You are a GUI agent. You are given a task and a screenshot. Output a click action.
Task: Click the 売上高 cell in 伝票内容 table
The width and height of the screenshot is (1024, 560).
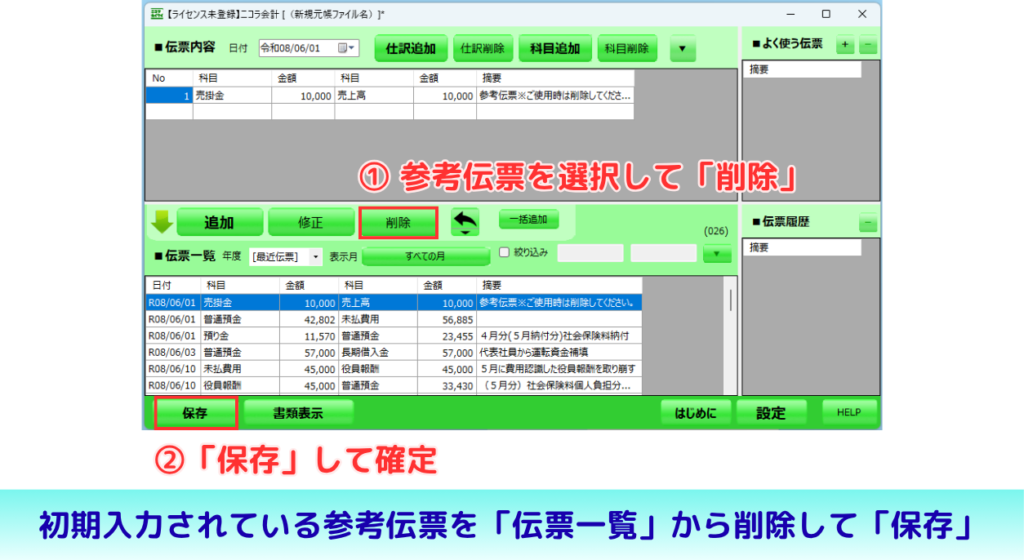pyautogui.click(x=374, y=95)
